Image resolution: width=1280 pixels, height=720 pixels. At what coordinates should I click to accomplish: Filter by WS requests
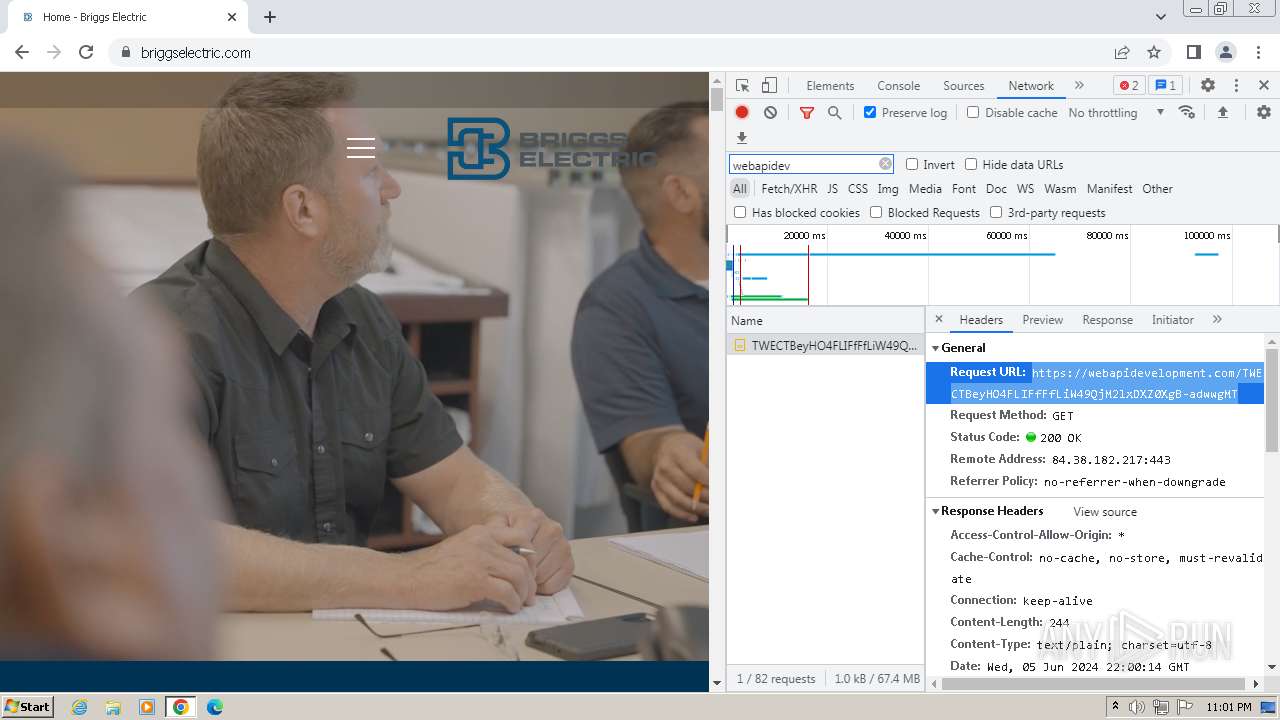tap(1025, 189)
